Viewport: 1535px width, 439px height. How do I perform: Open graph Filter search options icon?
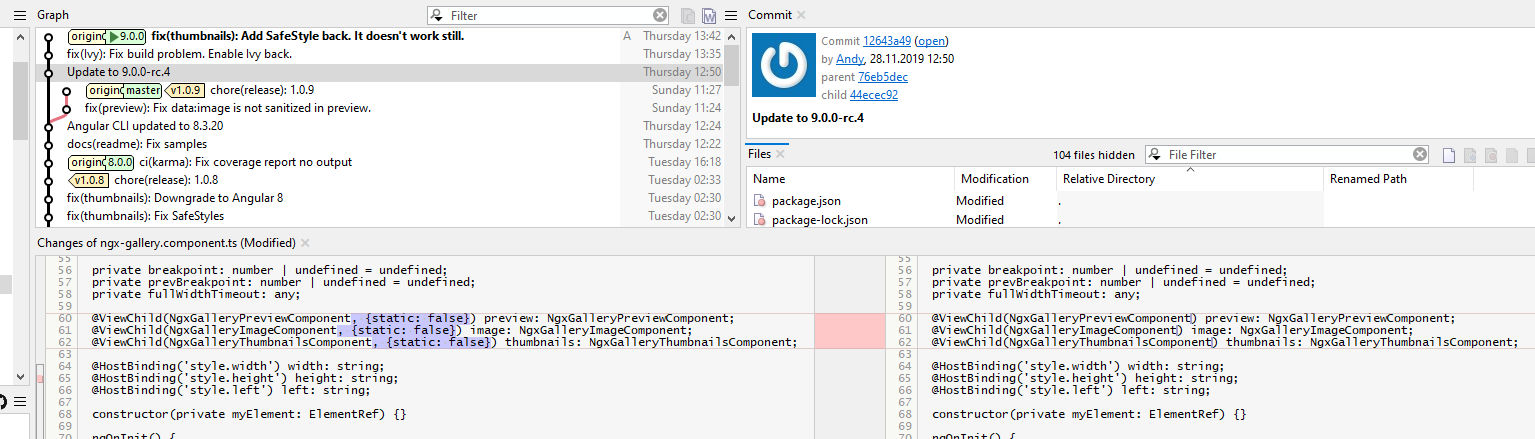click(438, 15)
